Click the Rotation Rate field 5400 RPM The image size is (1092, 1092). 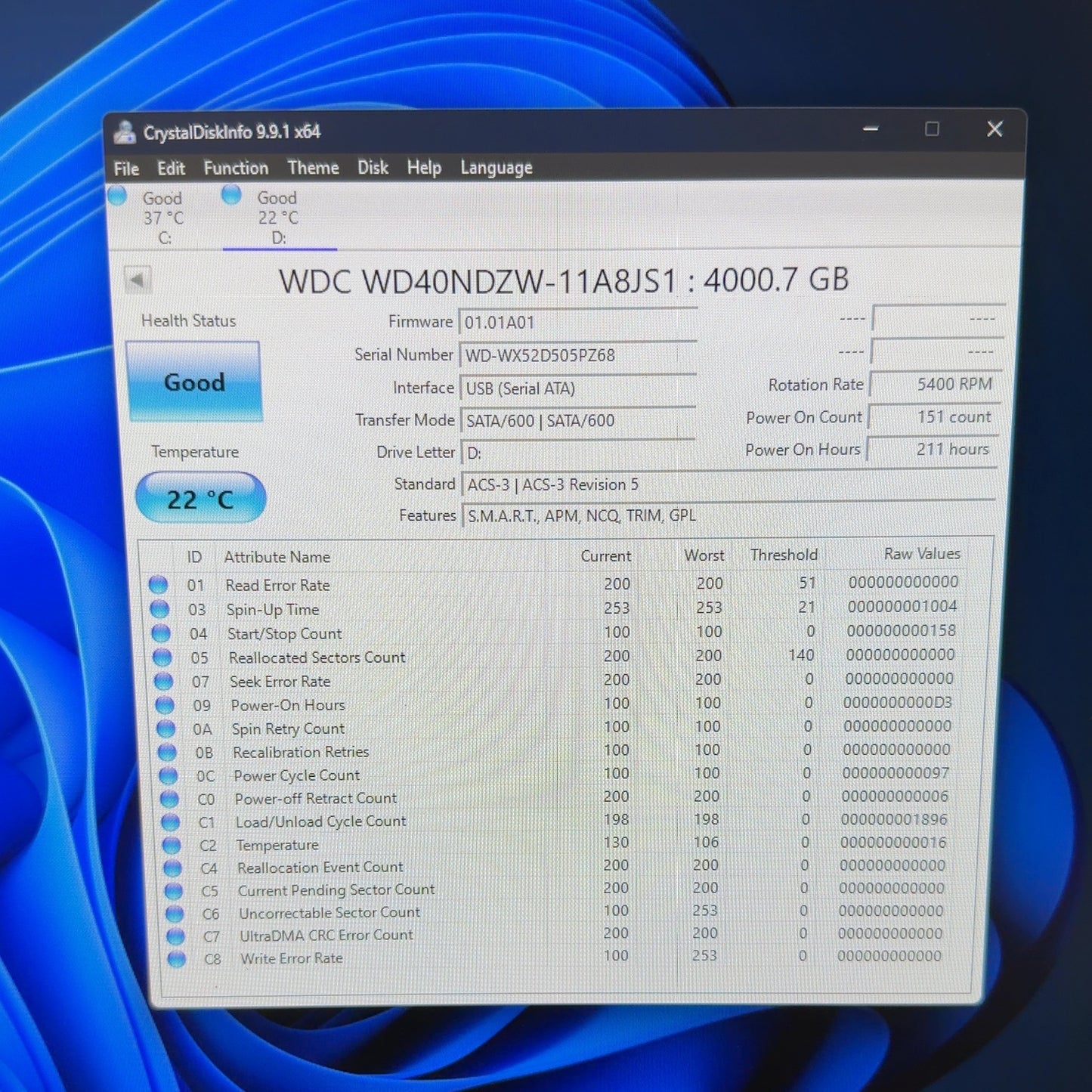[936, 384]
